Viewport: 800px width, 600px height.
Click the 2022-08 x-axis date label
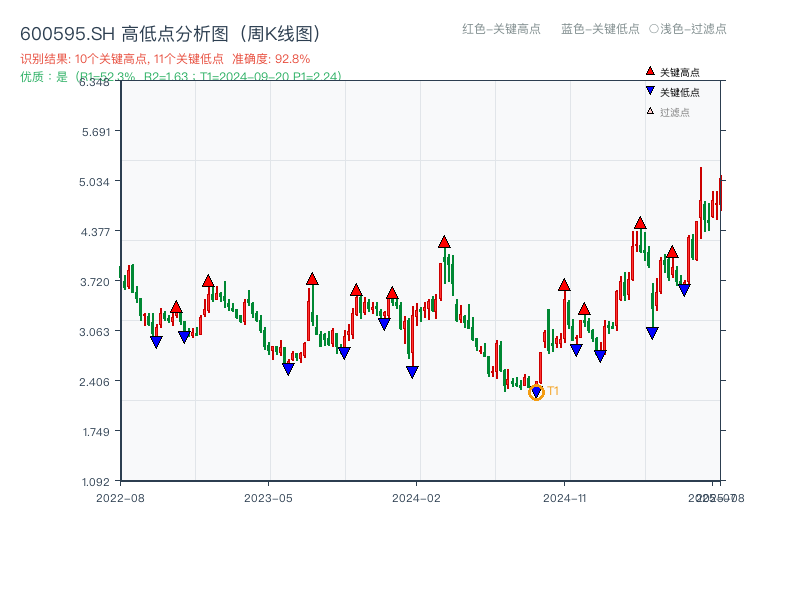120,498
